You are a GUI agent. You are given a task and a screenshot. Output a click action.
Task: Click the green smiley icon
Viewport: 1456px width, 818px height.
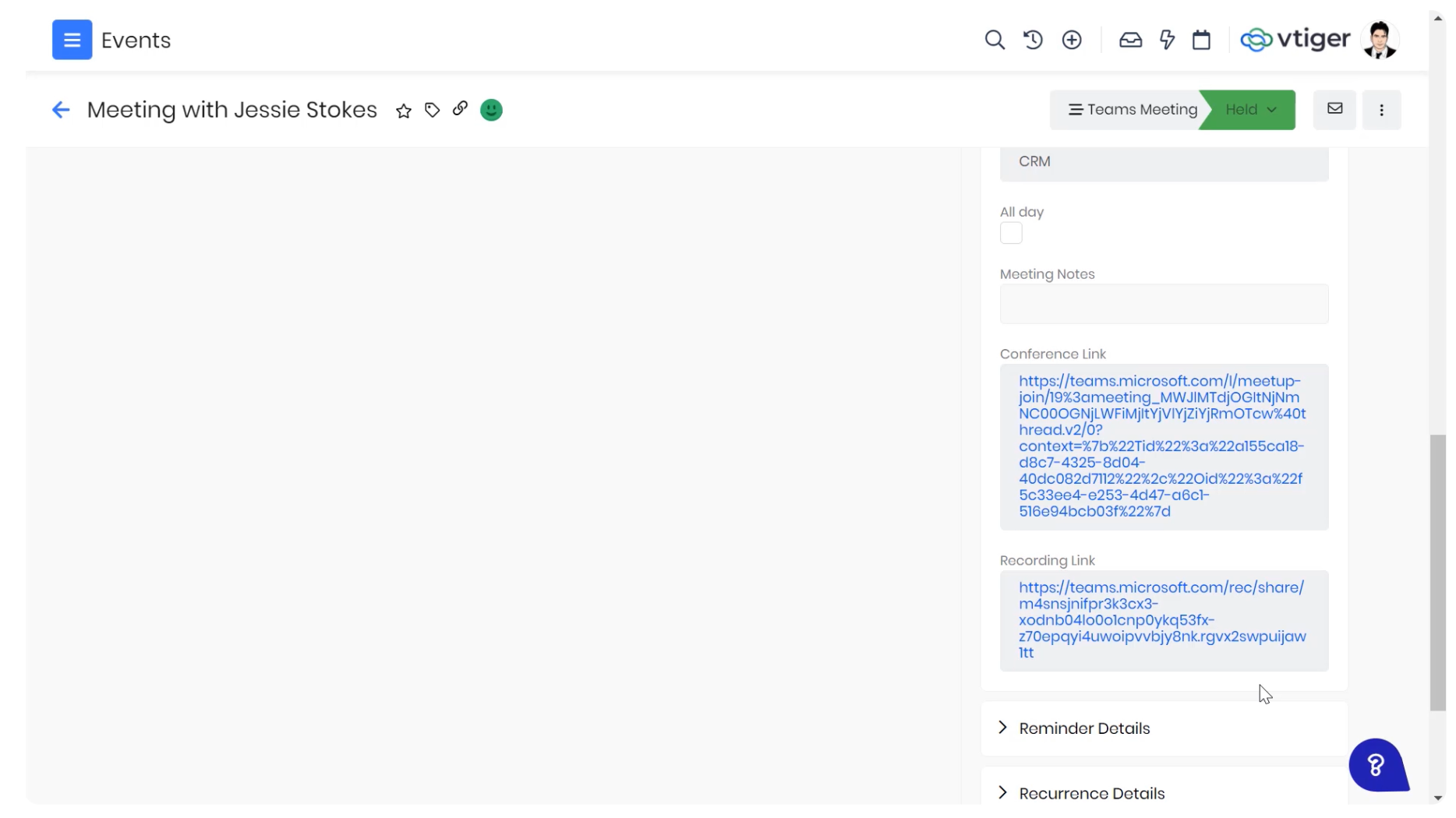(x=491, y=110)
